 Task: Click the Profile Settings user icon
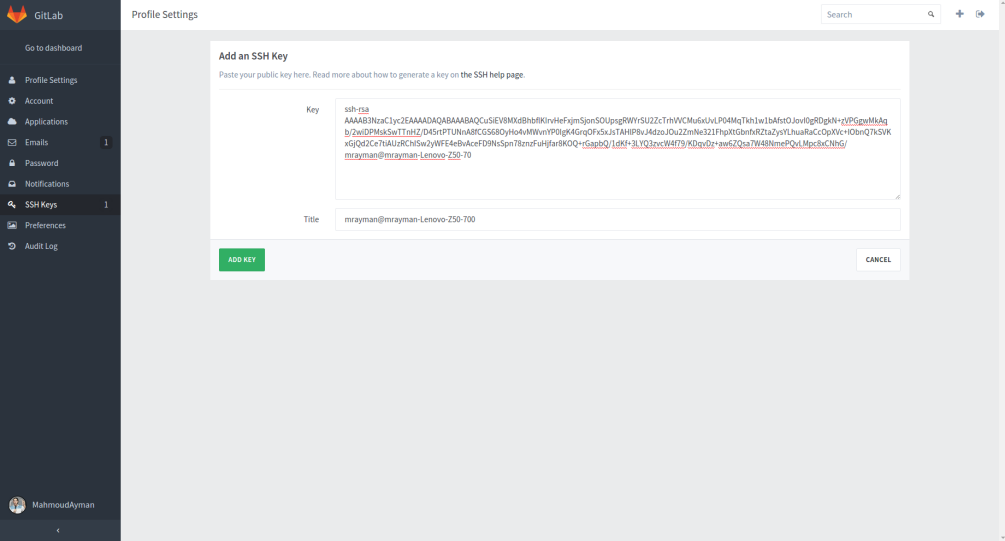12,80
